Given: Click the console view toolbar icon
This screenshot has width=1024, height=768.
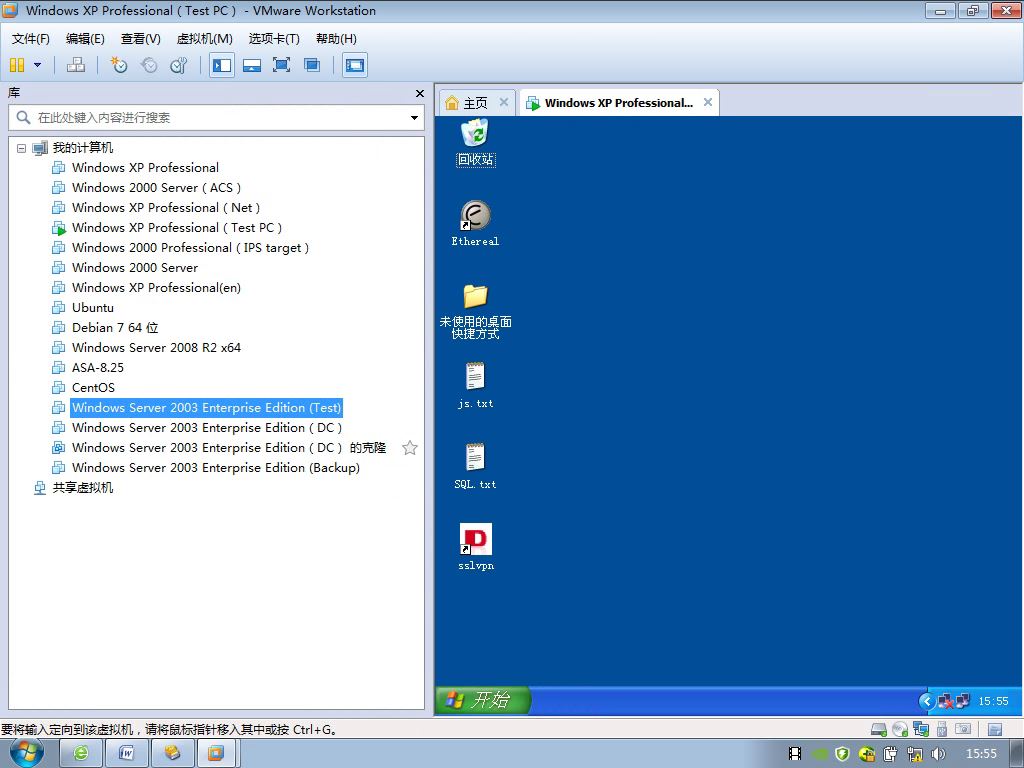Looking at the screenshot, I should [355, 65].
